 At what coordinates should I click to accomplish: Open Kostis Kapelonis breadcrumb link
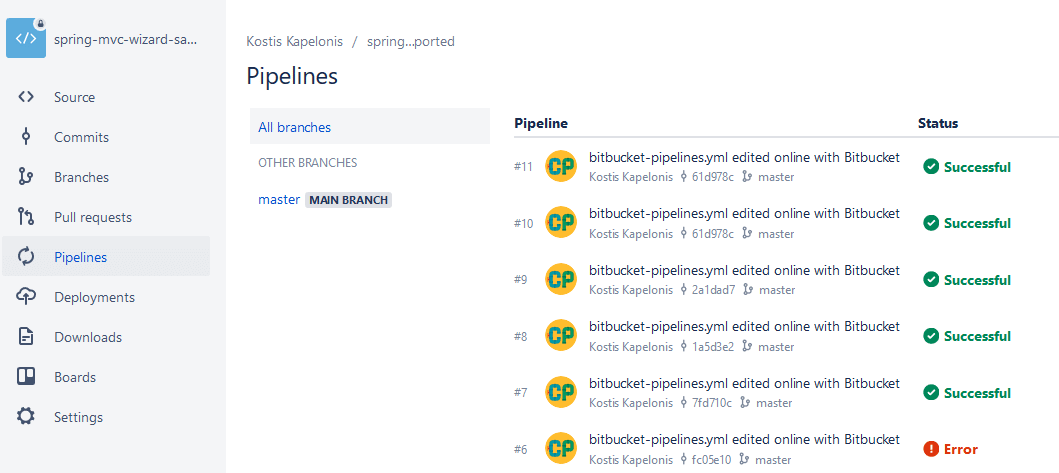[x=294, y=41]
